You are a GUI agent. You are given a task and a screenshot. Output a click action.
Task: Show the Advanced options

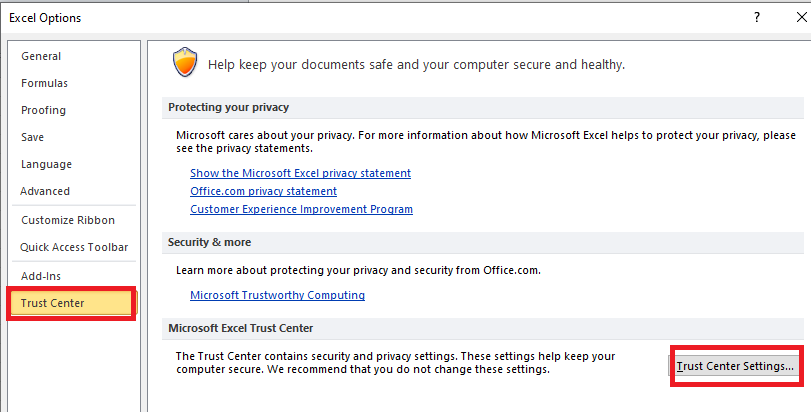45,192
